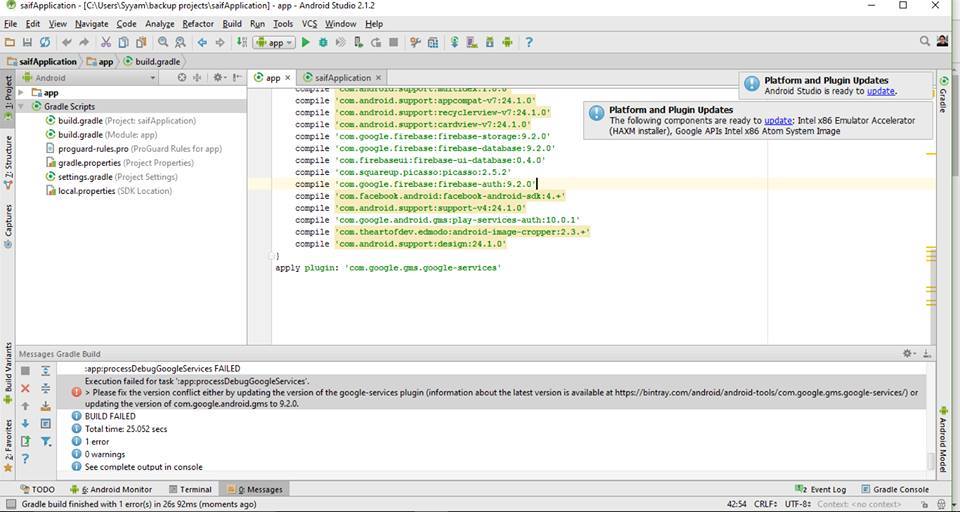
Task: Close the app editor tab
Action: (x=288, y=78)
